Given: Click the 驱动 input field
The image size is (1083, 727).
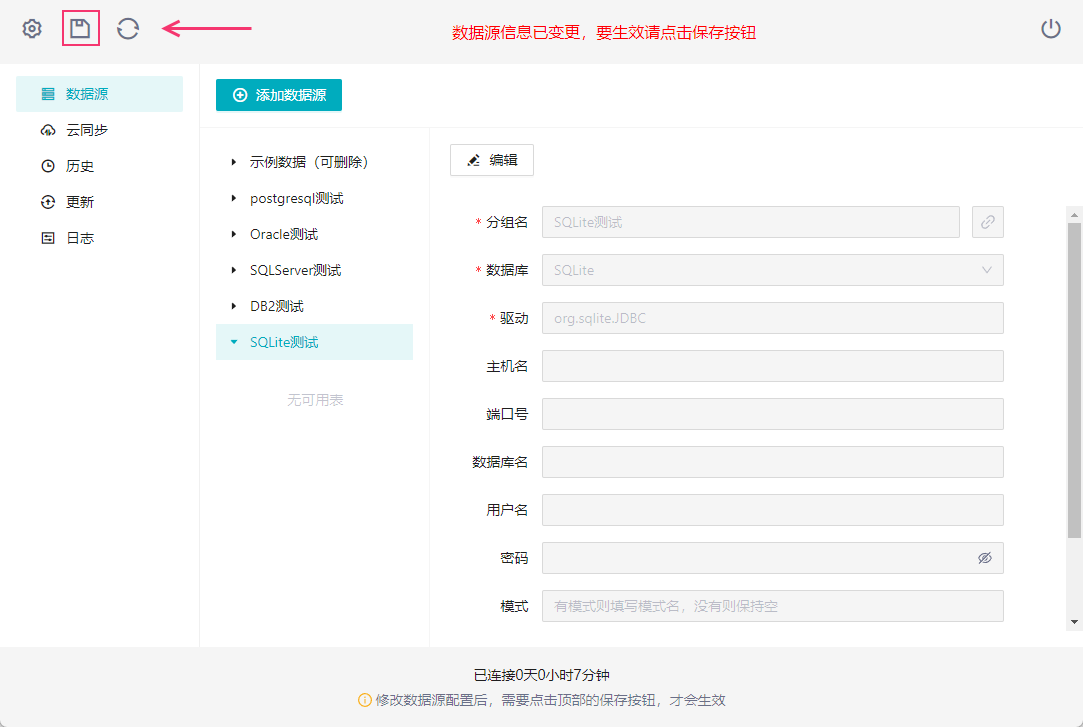Looking at the screenshot, I should [772, 318].
